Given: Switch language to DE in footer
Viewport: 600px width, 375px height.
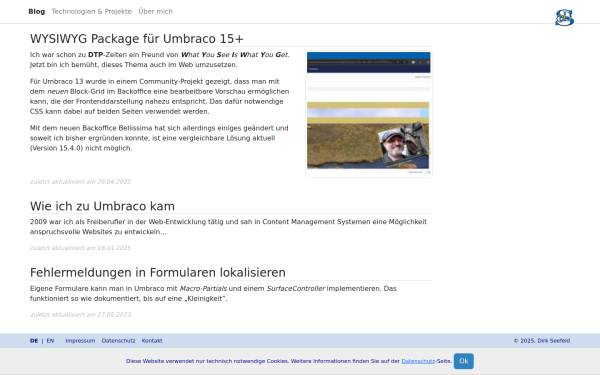Looking at the screenshot, I should coord(34,341).
